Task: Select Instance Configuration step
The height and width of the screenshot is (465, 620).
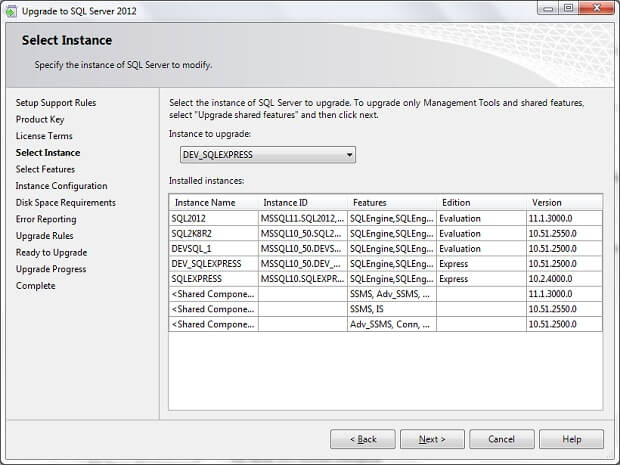Action: [61, 186]
